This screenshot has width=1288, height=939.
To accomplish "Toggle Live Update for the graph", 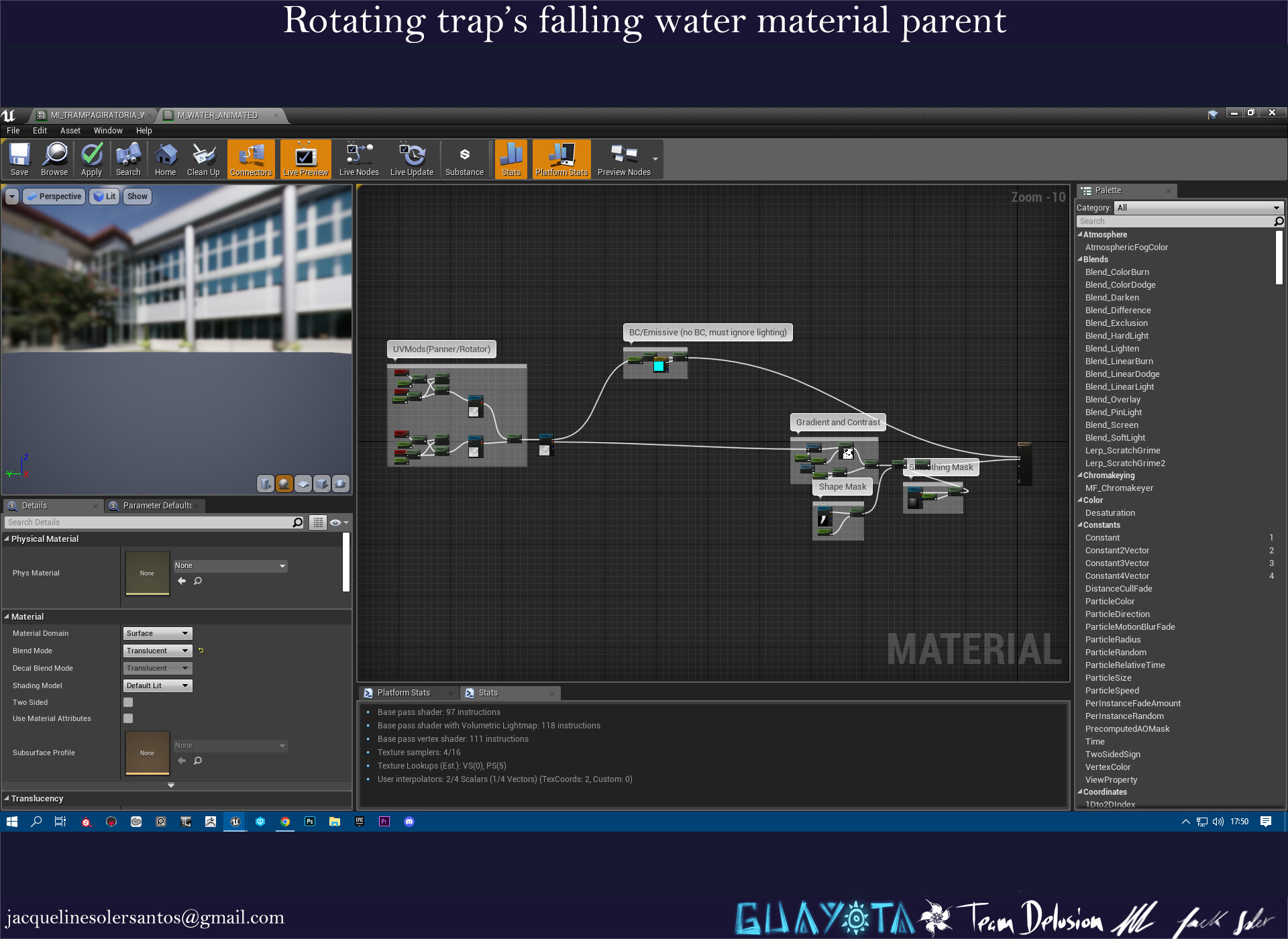I will [411, 159].
